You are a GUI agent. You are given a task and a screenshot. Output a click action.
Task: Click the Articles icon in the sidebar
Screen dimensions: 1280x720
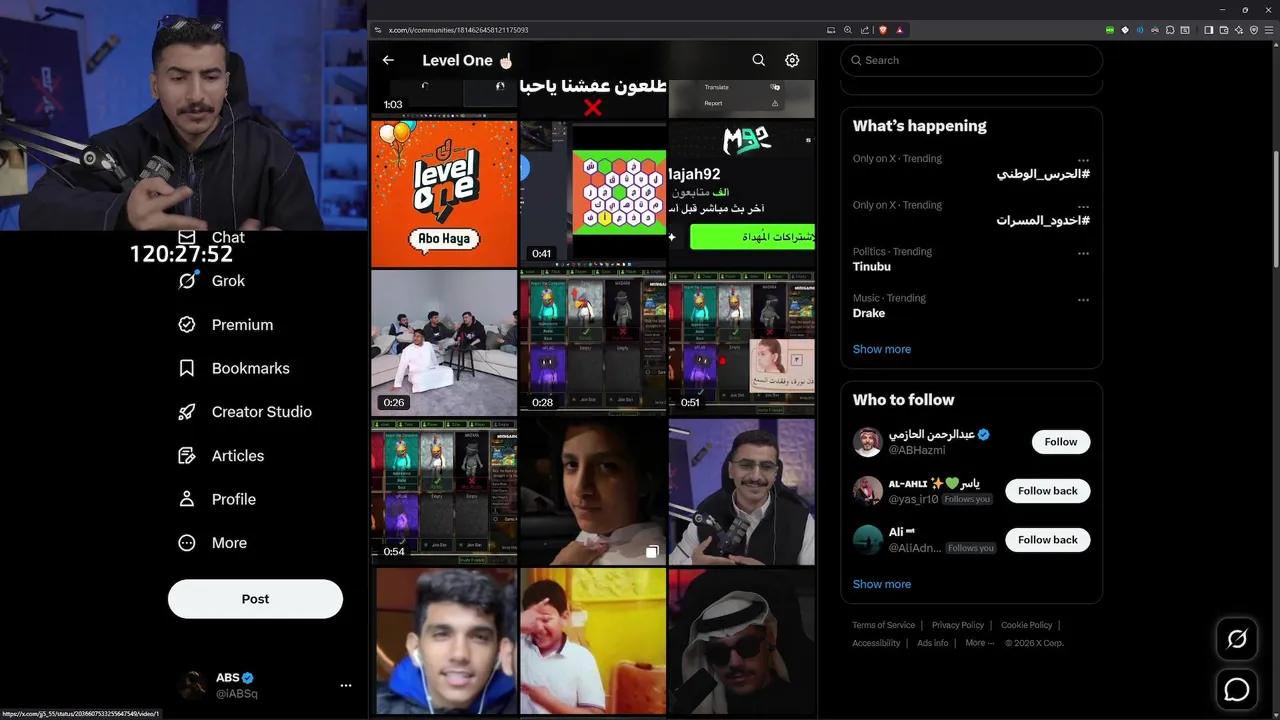(187, 456)
